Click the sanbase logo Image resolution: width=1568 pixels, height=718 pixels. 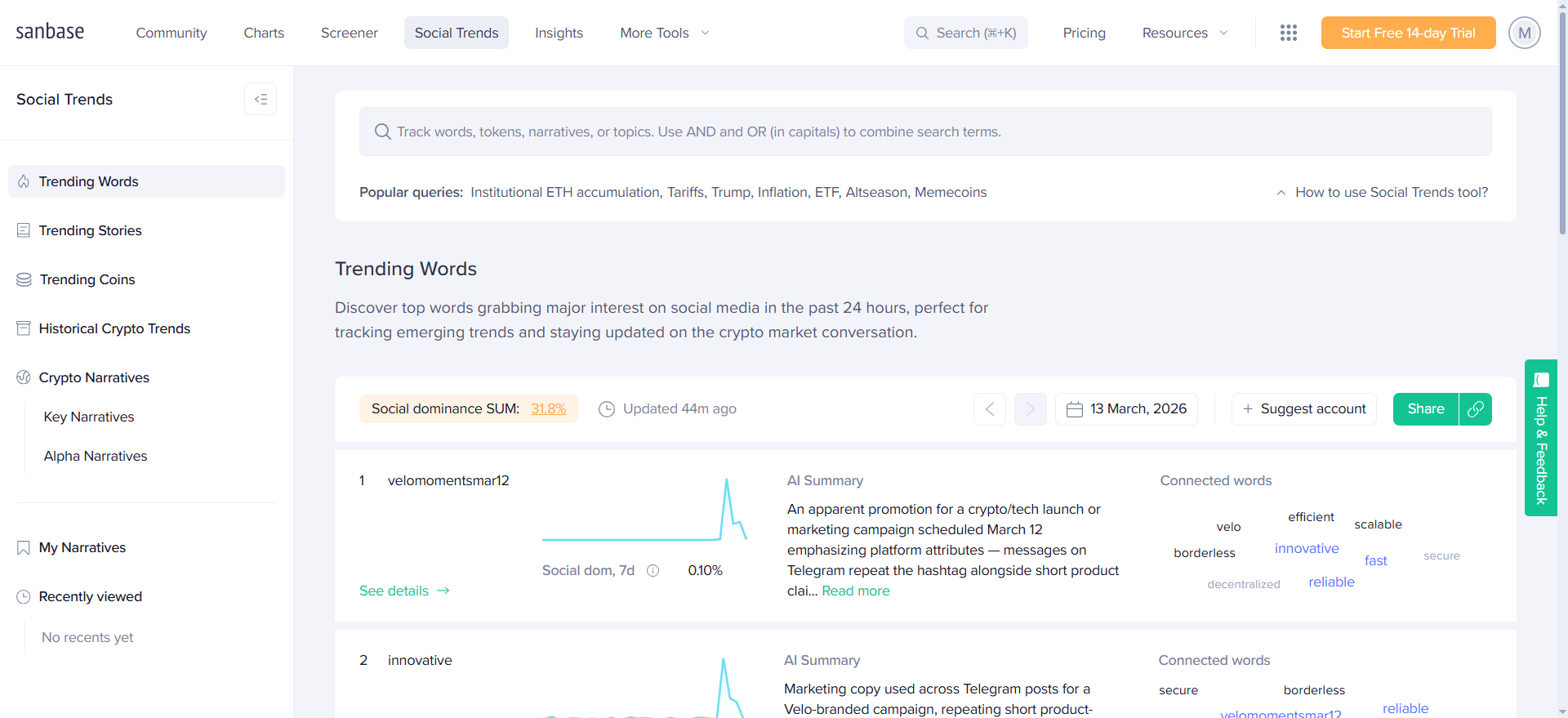pyautogui.click(x=50, y=32)
